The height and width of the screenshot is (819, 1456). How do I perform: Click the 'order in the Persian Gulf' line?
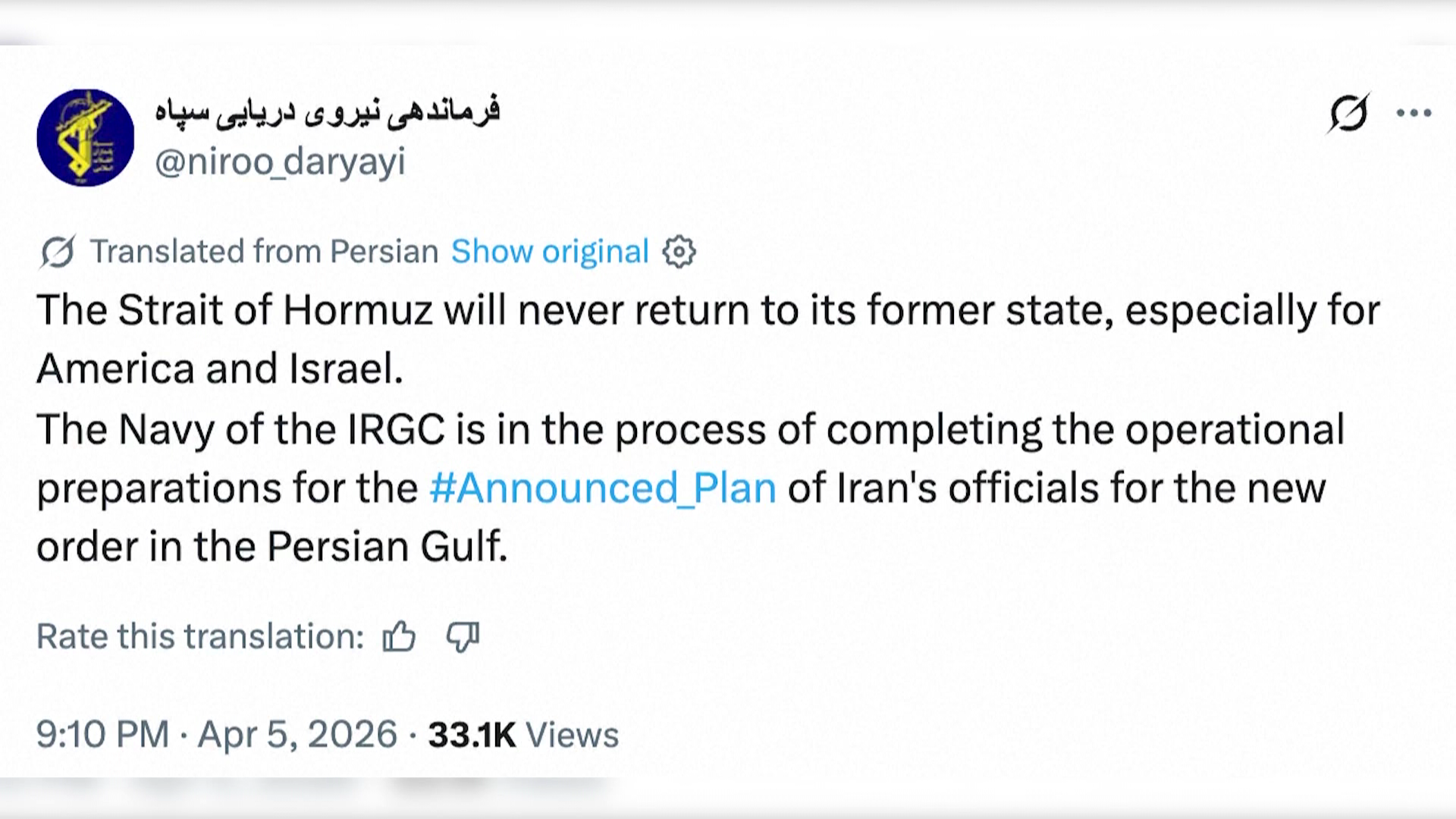pos(271,547)
